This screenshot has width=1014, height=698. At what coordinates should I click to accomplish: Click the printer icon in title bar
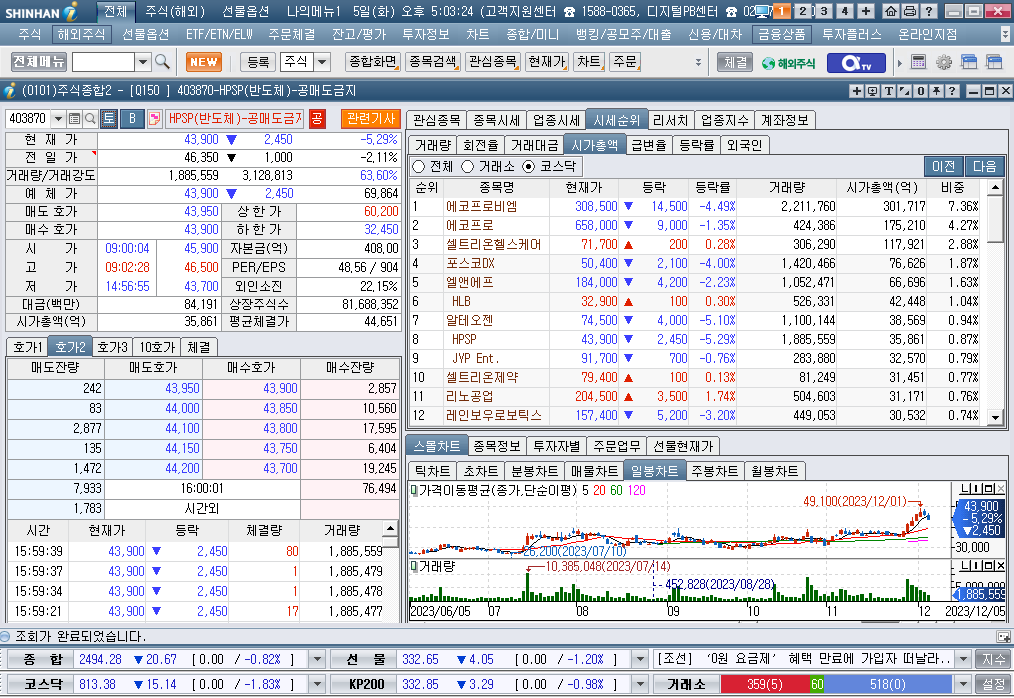coord(910,11)
